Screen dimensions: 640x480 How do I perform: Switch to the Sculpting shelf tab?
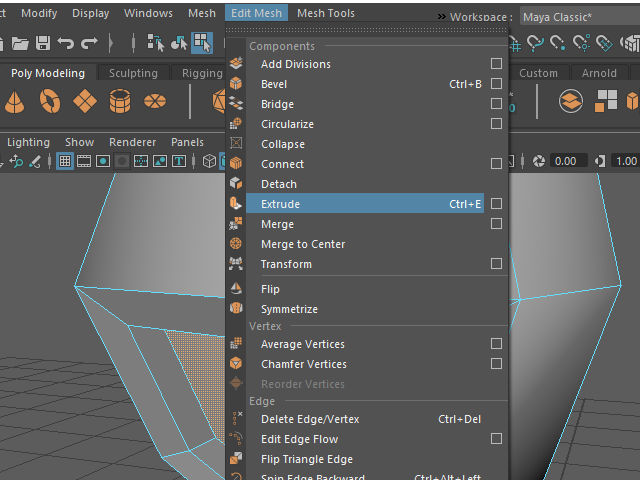[133, 73]
